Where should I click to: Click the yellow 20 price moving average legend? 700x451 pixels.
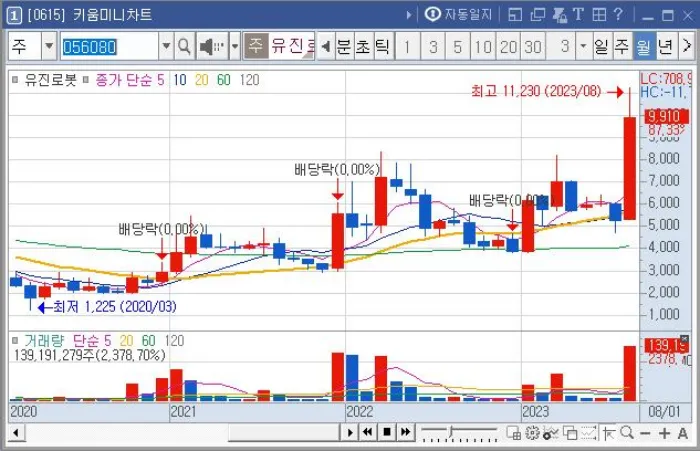point(202,80)
